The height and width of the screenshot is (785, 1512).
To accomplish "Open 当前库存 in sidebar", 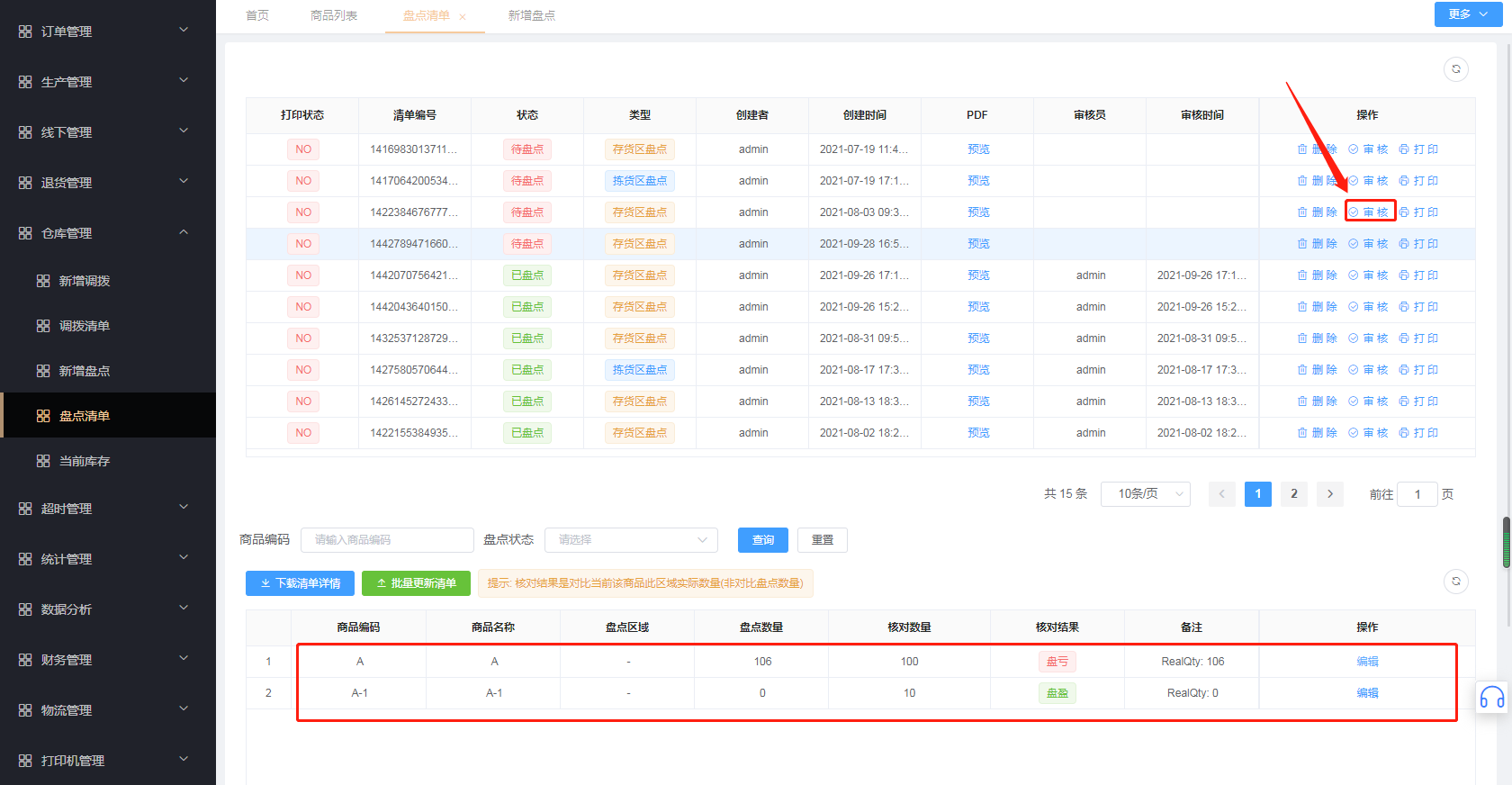I will point(108,461).
